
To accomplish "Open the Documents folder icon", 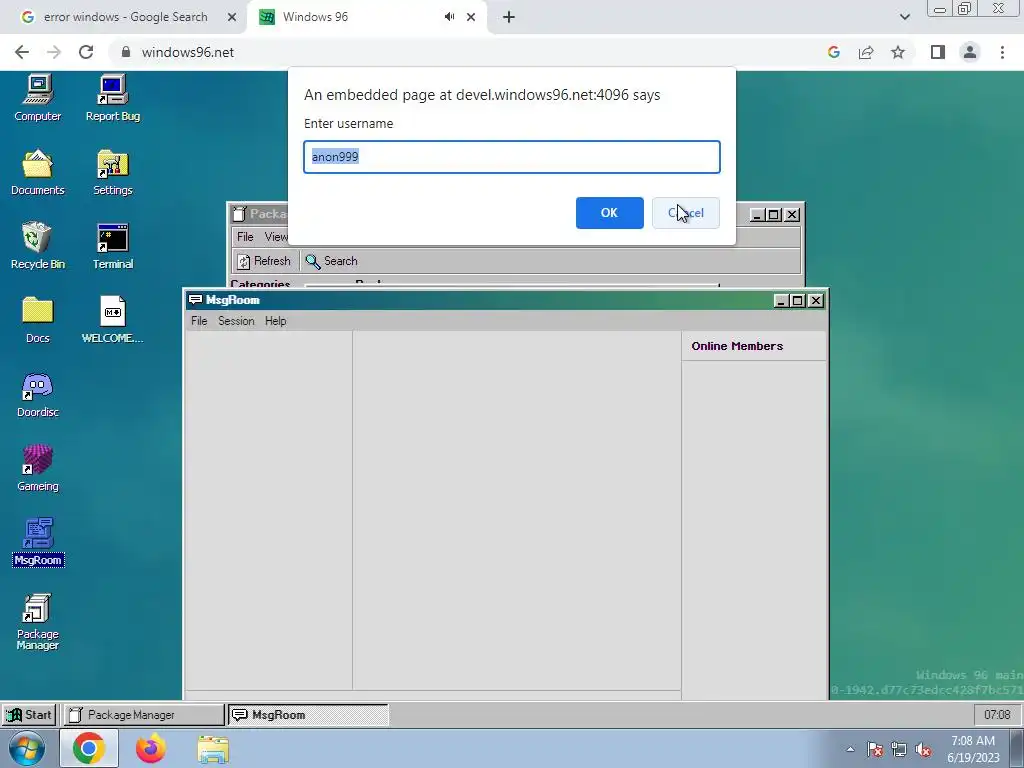I will coord(38,172).
